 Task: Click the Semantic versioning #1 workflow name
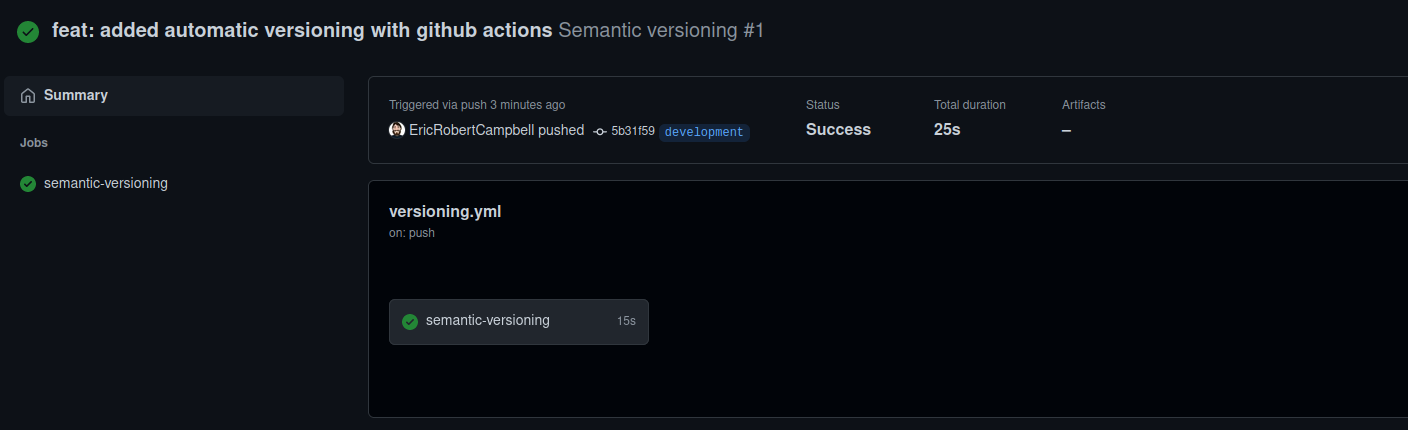pyautogui.click(x=661, y=30)
